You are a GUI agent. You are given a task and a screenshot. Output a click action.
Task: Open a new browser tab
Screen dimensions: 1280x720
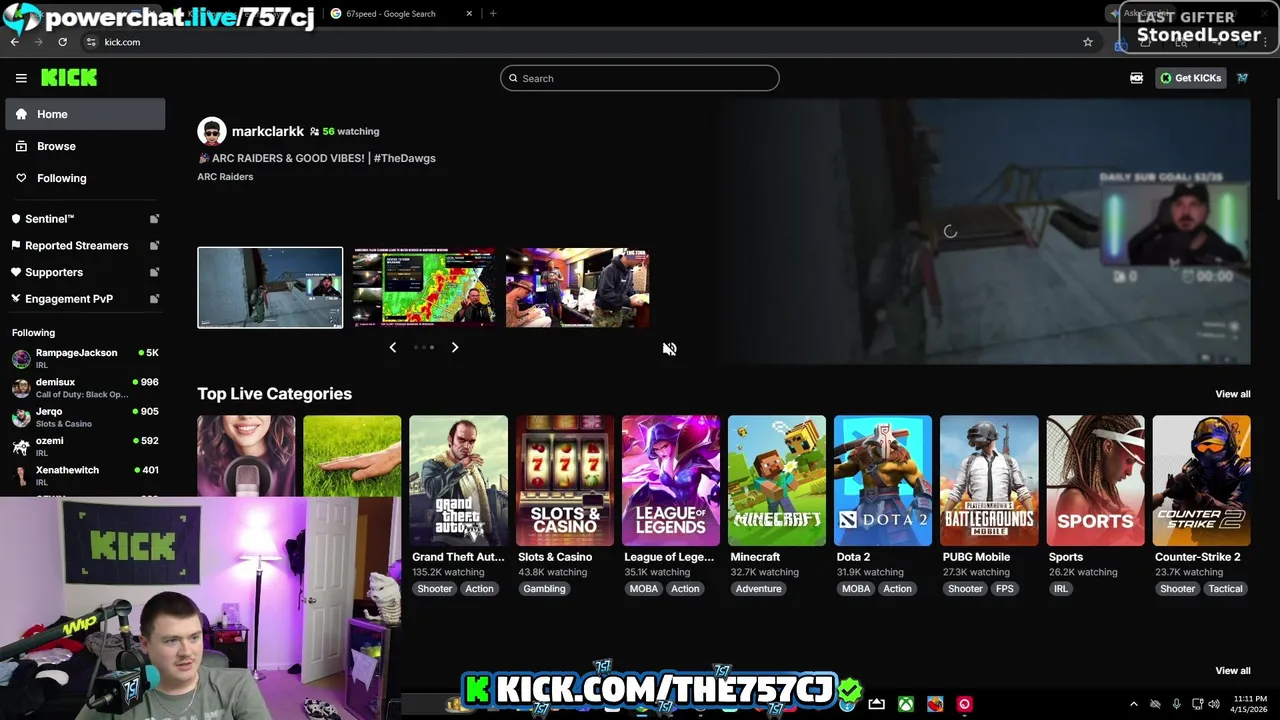(493, 14)
